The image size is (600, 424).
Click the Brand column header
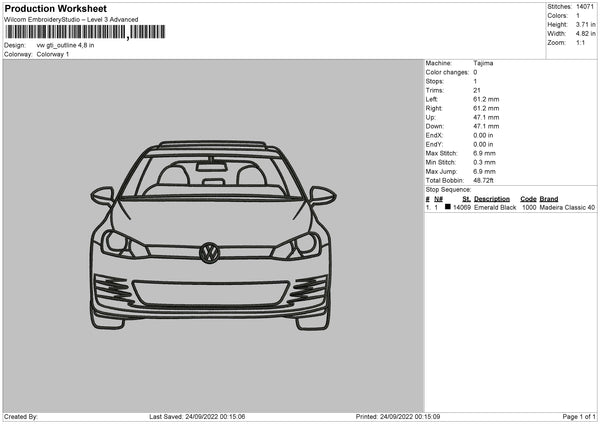pyautogui.click(x=548, y=199)
